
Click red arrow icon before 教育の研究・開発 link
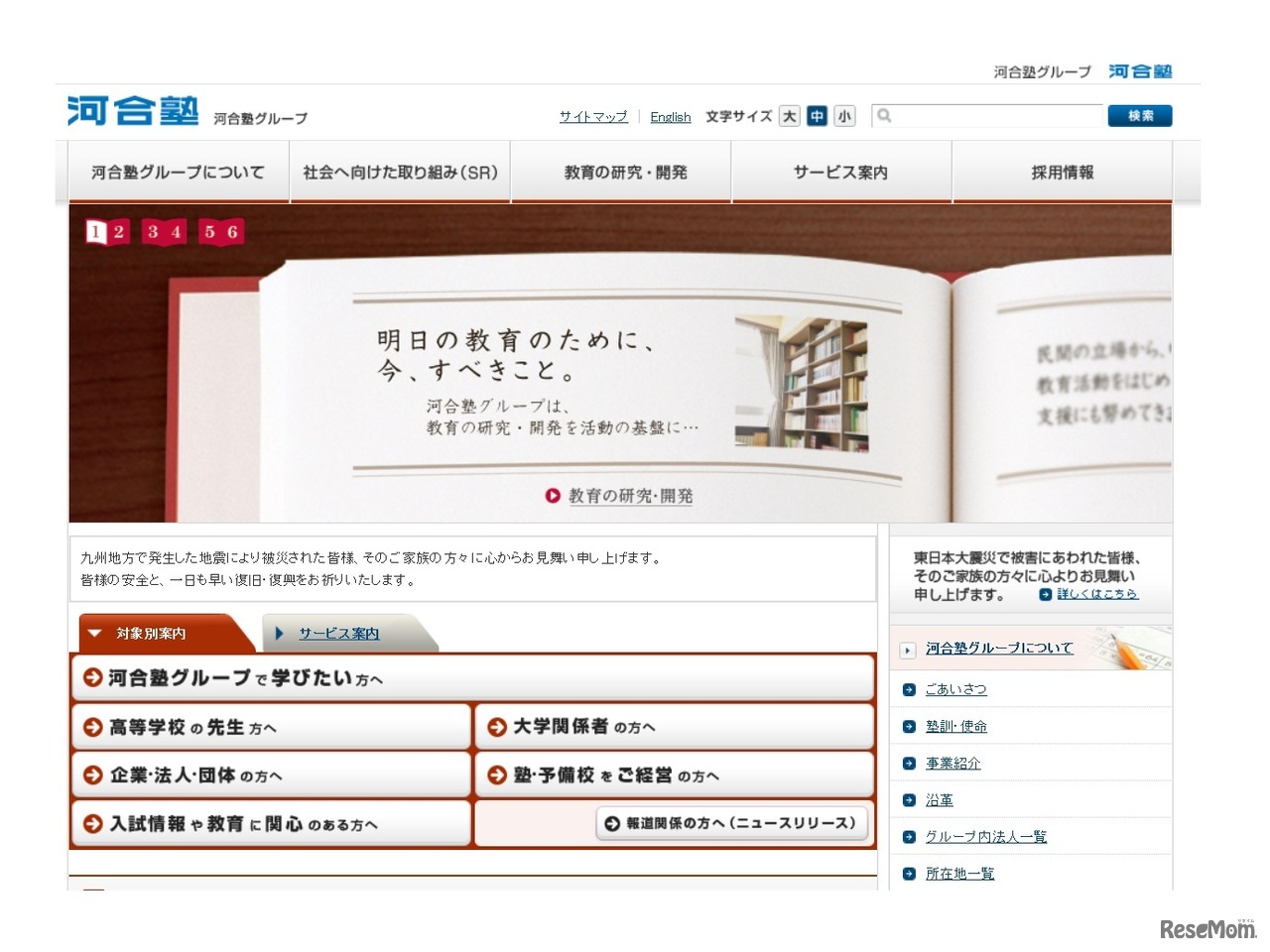click(553, 496)
